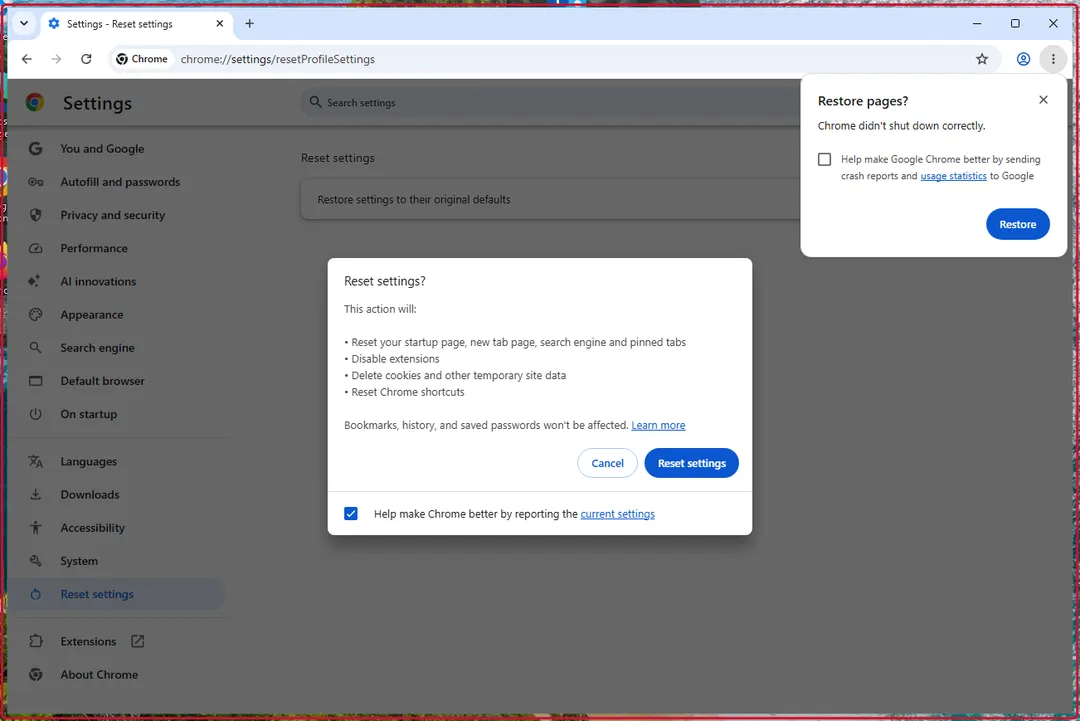This screenshot has width=1080, height=721.
Task: Click the Accessibility person icon
Action: pyautogui.click(x=35, y=527)
